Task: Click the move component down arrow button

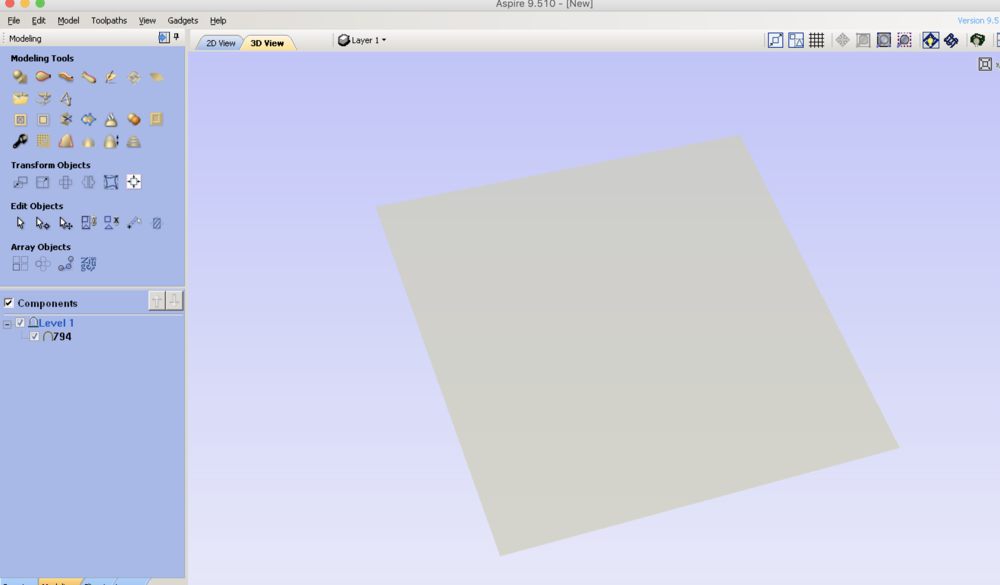Action: 175,301
